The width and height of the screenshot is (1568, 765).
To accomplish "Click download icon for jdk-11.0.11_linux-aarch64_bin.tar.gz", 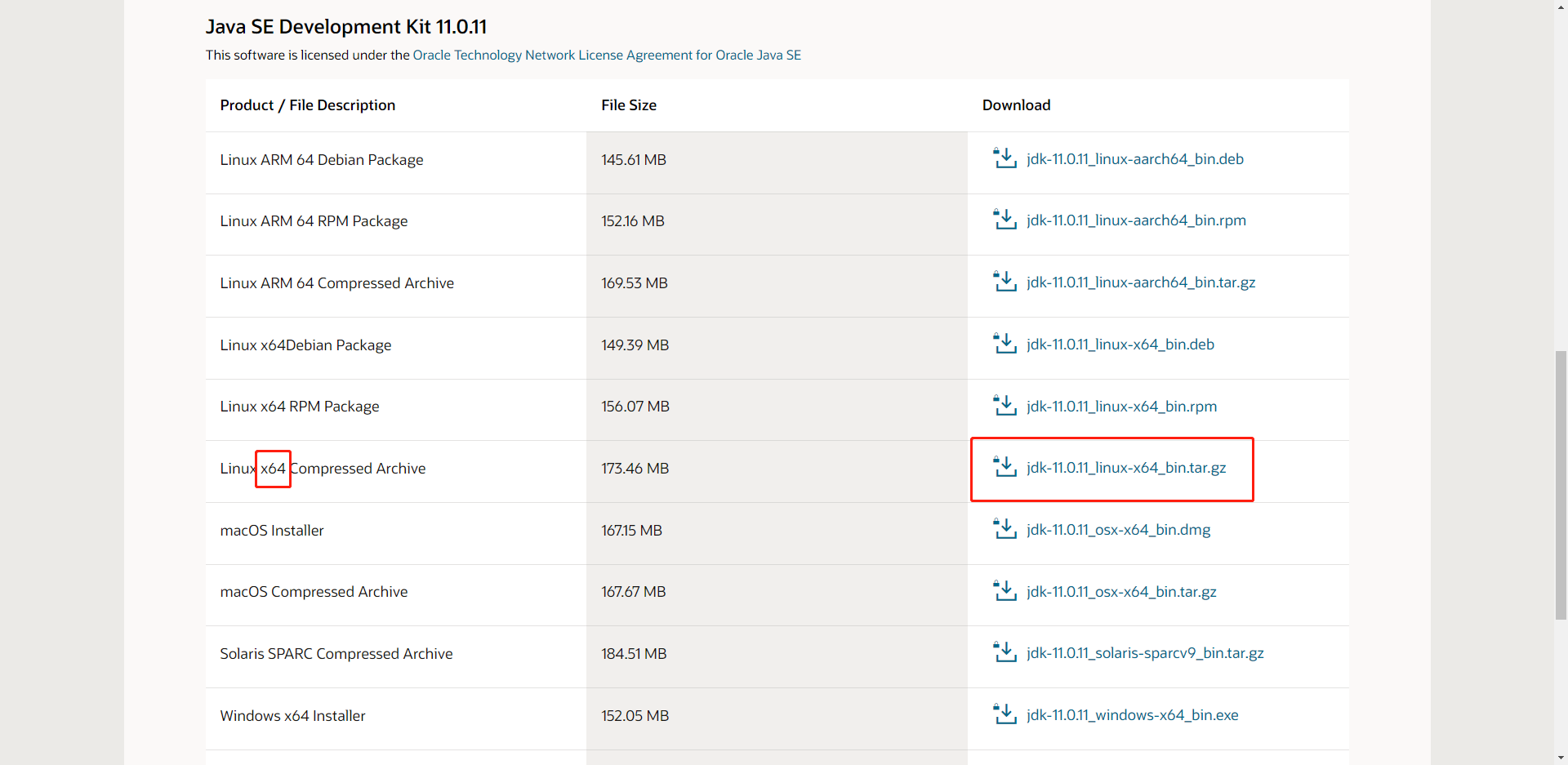I will [x=1004, y=281].
